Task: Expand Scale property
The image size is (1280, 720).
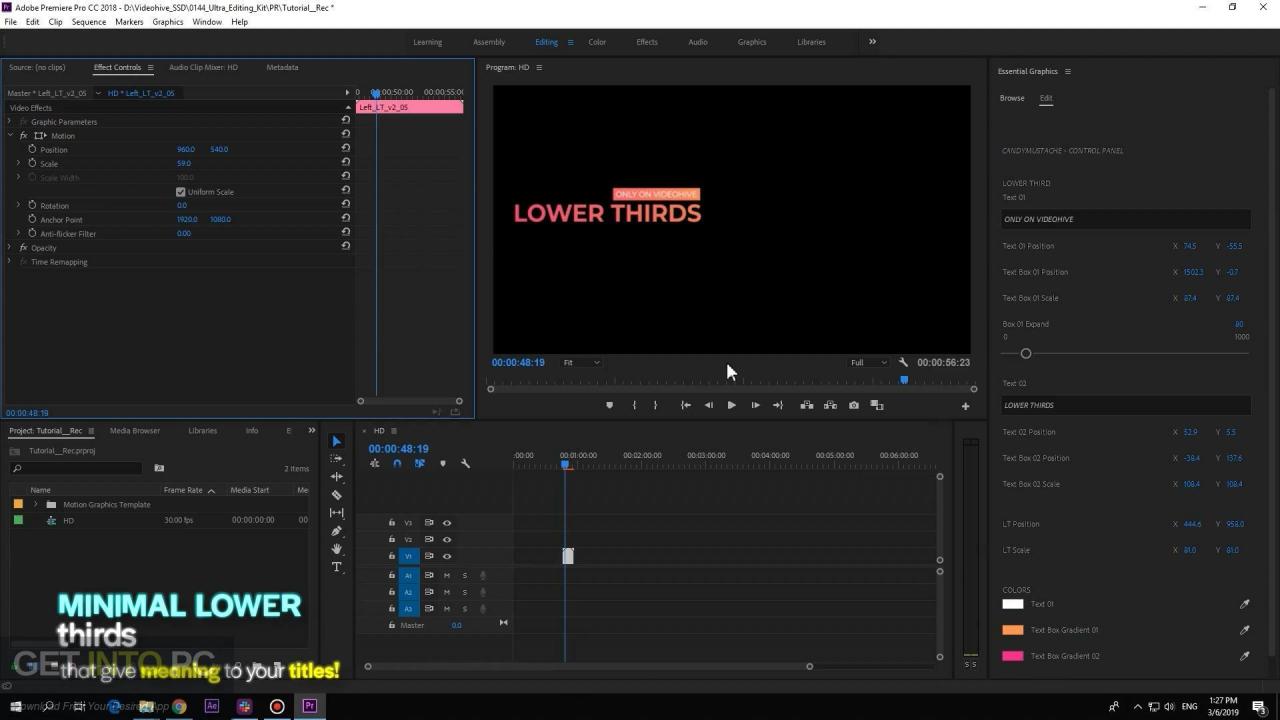Action: pos(18,163)
